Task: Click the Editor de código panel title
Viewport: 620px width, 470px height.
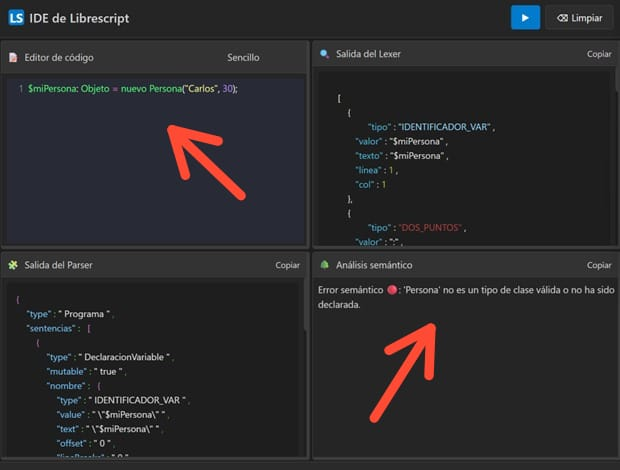Action: 59,58
